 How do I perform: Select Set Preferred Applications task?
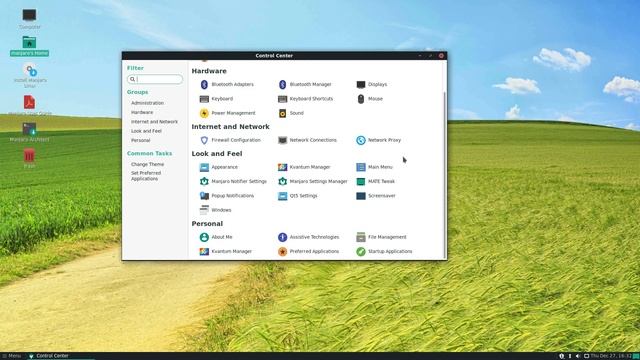click(146, 176)
